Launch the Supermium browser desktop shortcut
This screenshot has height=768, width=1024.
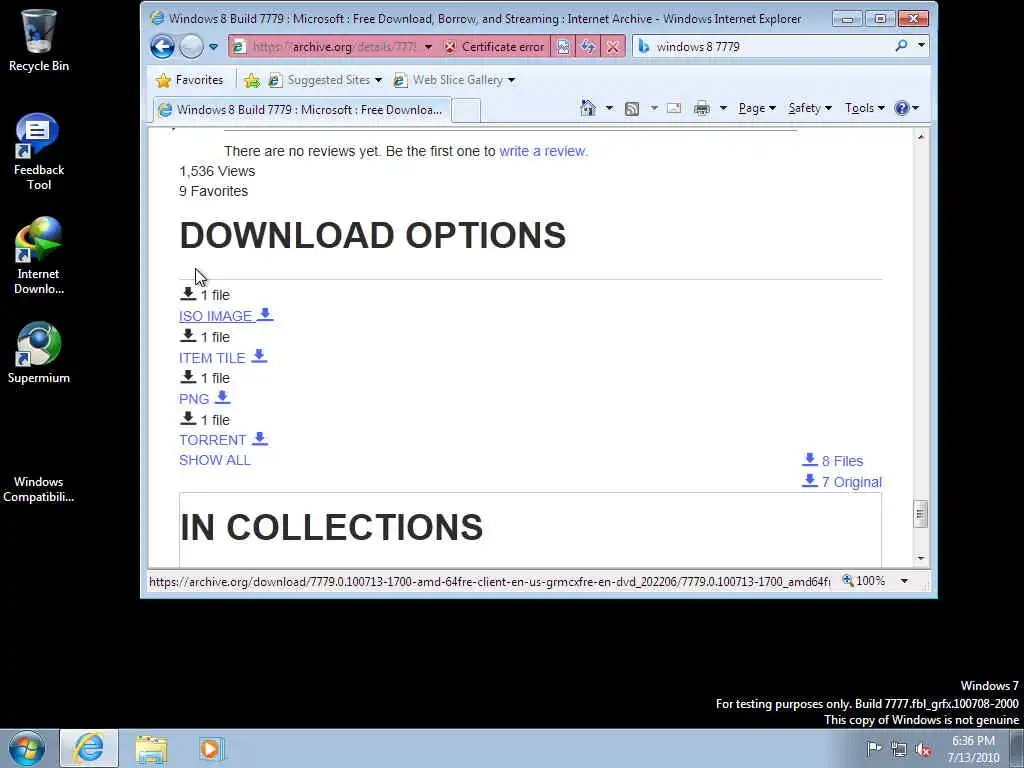(39, 353)
